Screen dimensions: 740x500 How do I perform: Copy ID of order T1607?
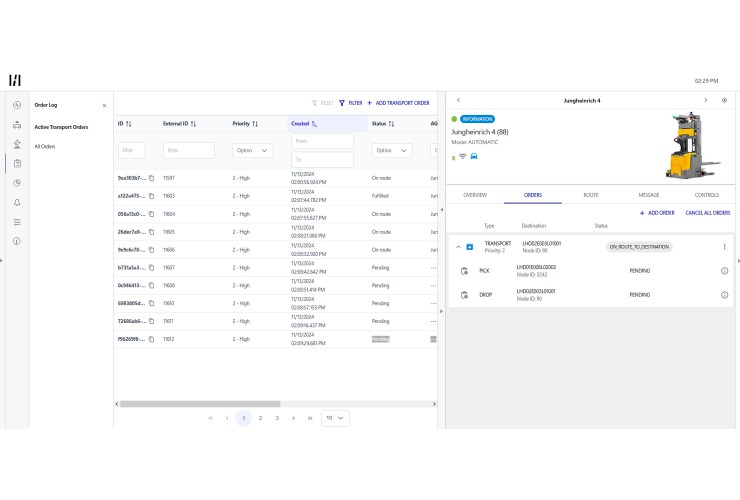click(x=151, y=268)
